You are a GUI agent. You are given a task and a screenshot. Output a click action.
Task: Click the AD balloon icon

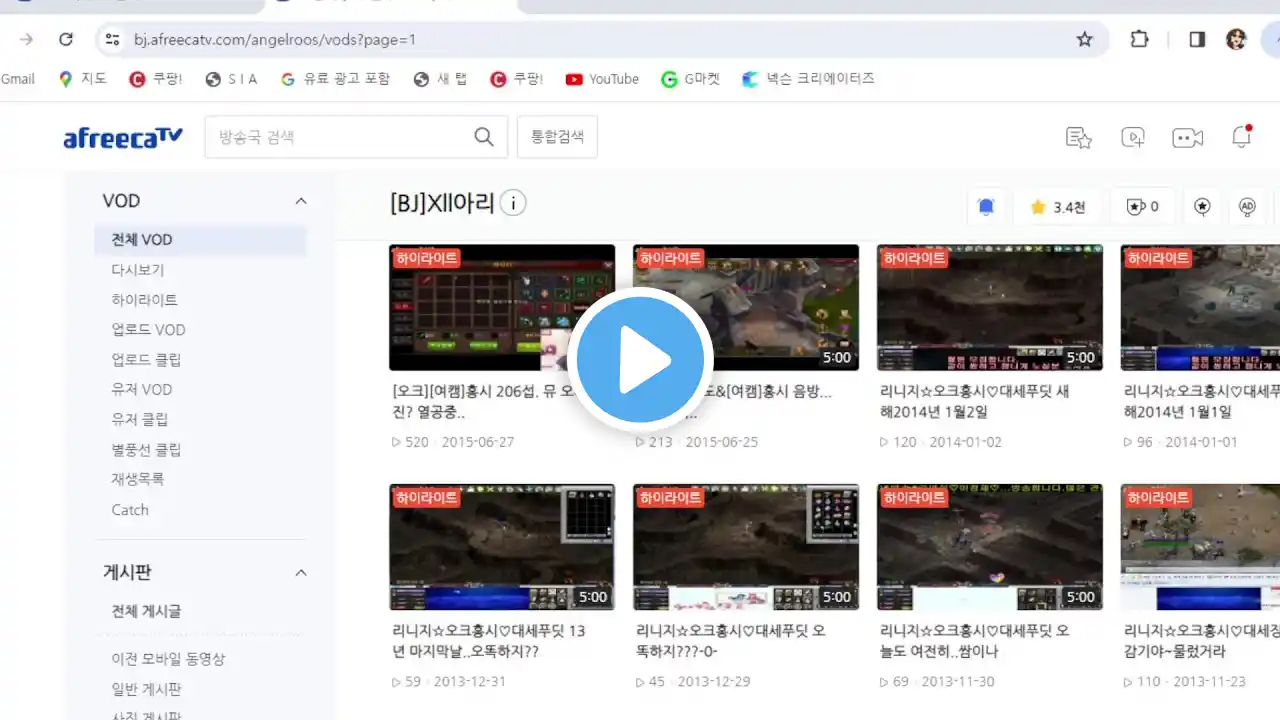[x=1247, y=207]
